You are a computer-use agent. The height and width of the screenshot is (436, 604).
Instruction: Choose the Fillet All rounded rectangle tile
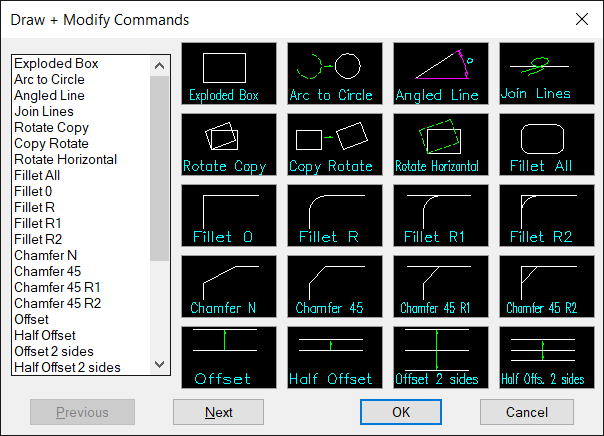point(547,144)
